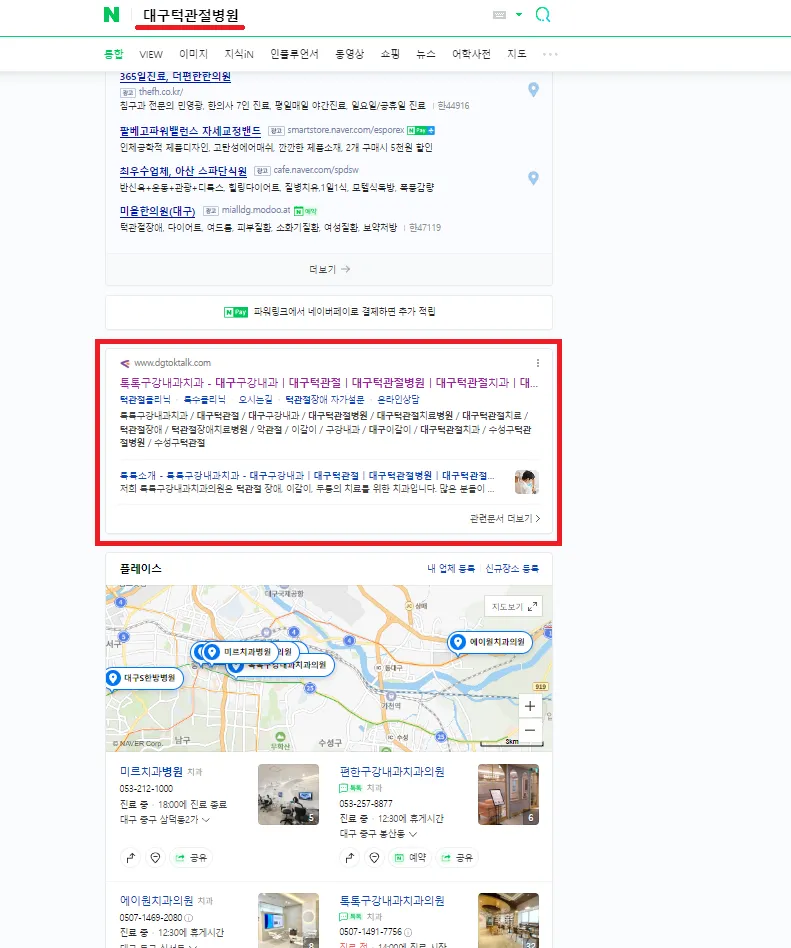
Task: Click the 지도보기 expand map button
Action: [513, 606]
